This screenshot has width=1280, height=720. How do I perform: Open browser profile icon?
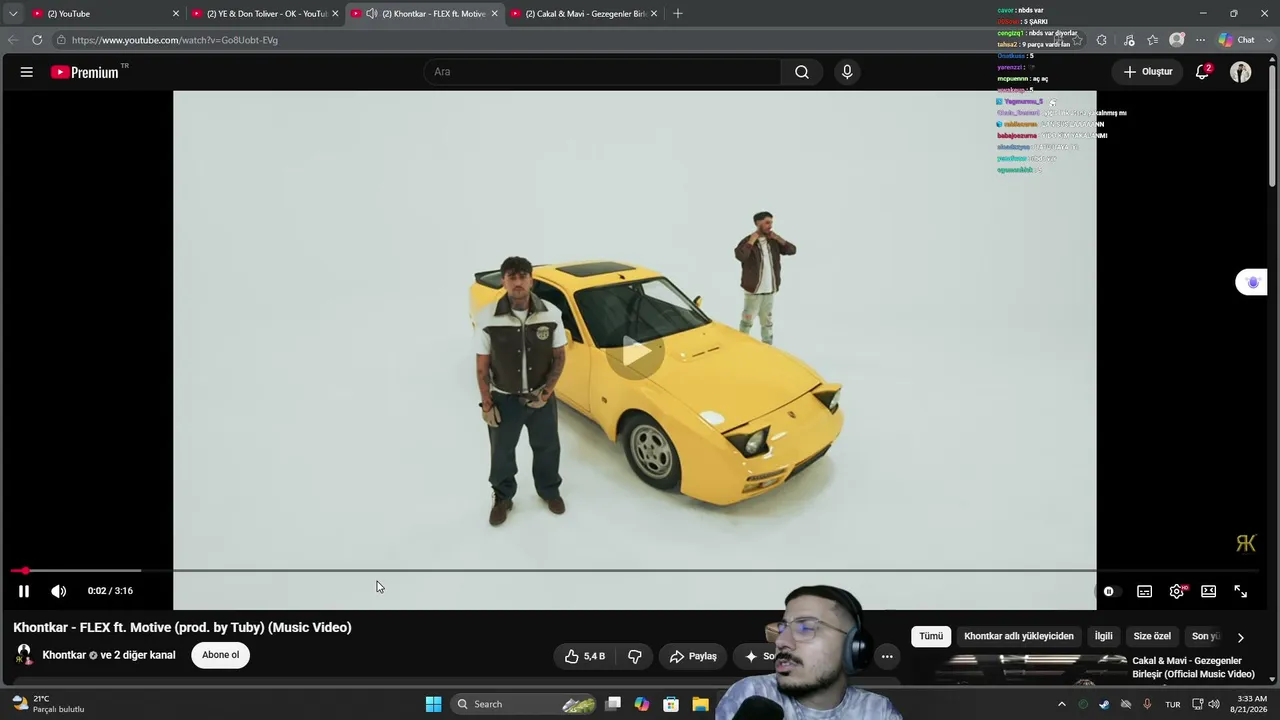(x=1177, y=40)
